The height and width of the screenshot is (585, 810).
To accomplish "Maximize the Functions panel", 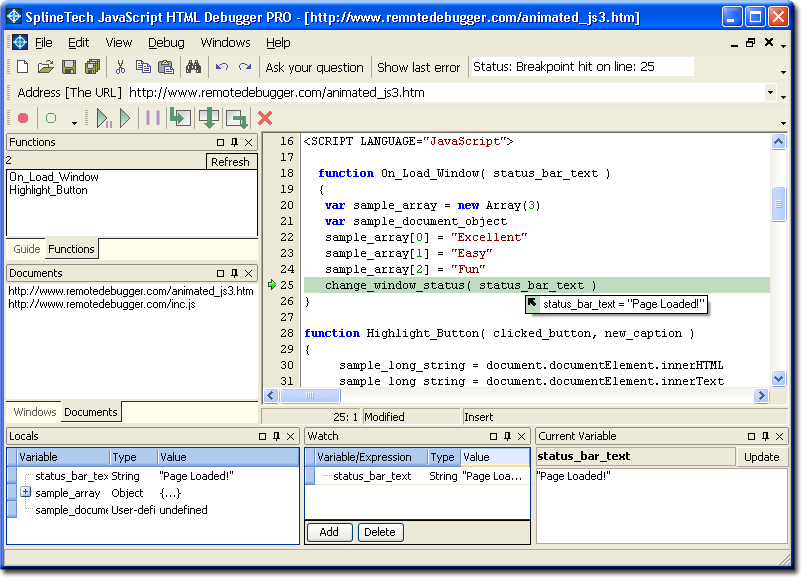I will click(x=221, y=142).
